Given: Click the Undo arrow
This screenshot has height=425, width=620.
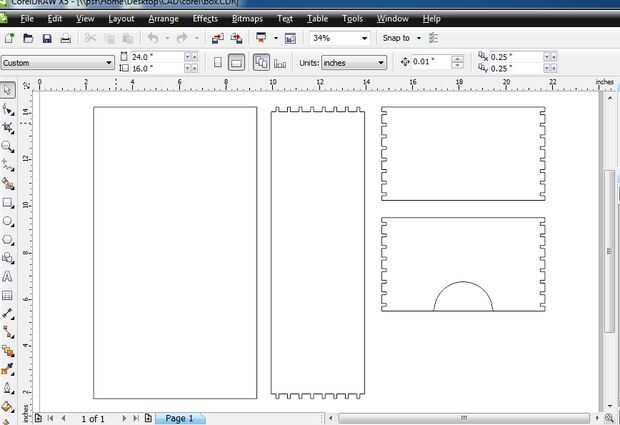Looking at the screenshot, I should click(153, 38).
